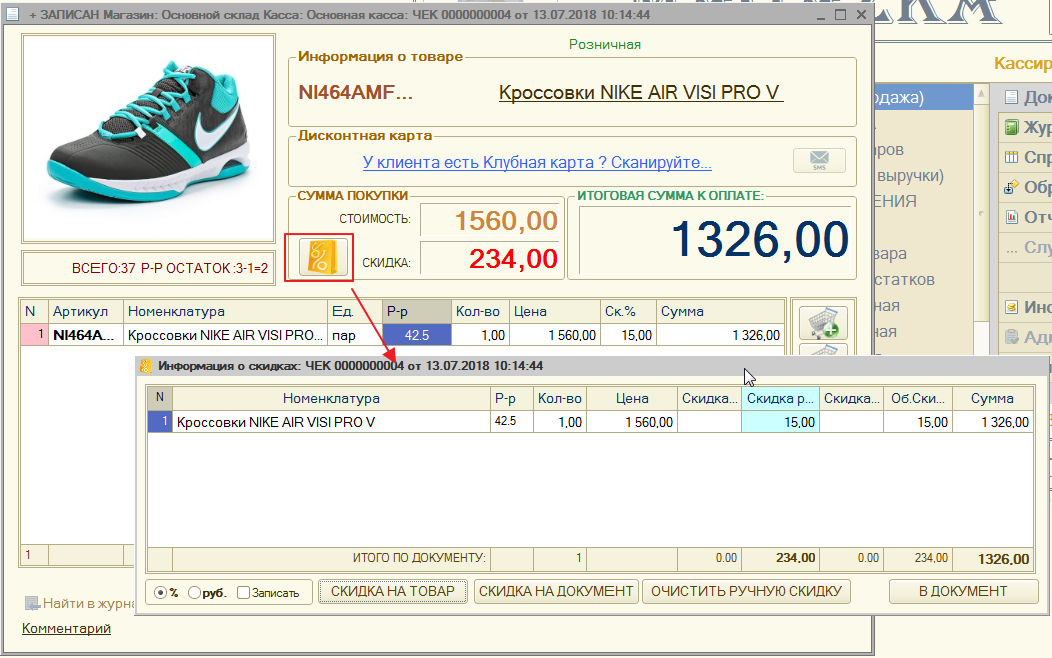Select the 'руб.' discount radio button
The image size is (1052, 658).
pyautogui.click(x=195, y=593)
